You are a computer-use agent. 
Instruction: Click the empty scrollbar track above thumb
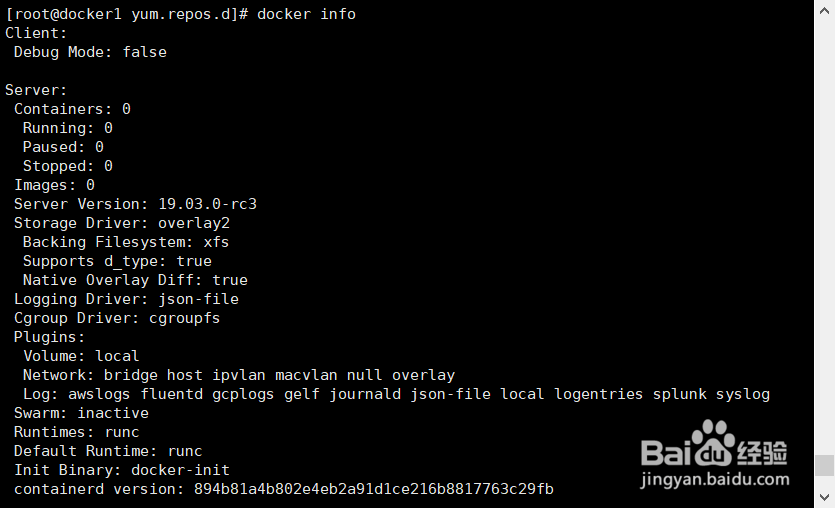(824, 237)
